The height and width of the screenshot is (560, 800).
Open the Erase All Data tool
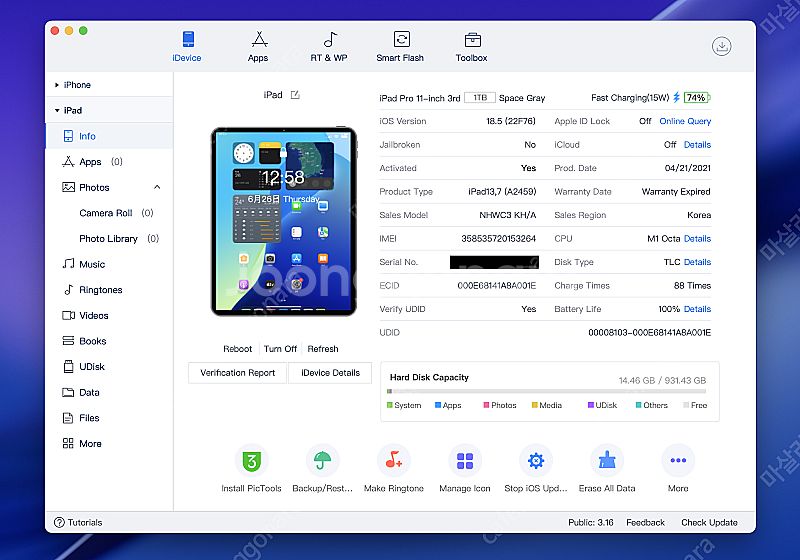pos(607,468)
